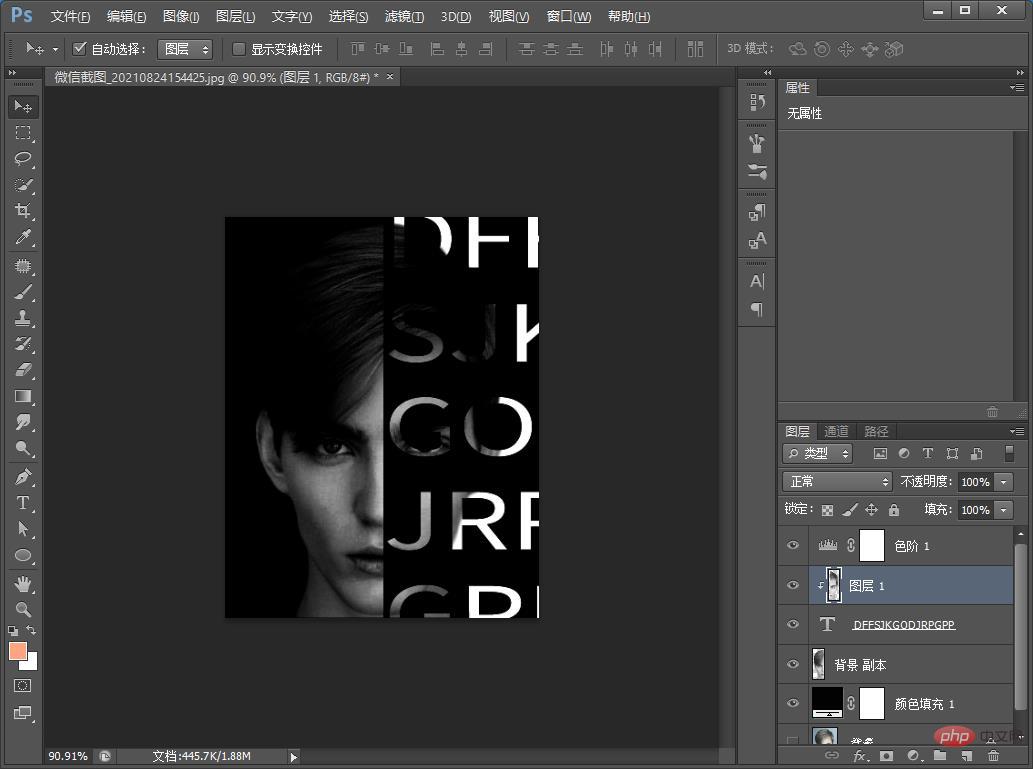Switch to the 通道 tab
Image resolution: width=1033 pixels, height=769 pixels.
click(837, 432)
